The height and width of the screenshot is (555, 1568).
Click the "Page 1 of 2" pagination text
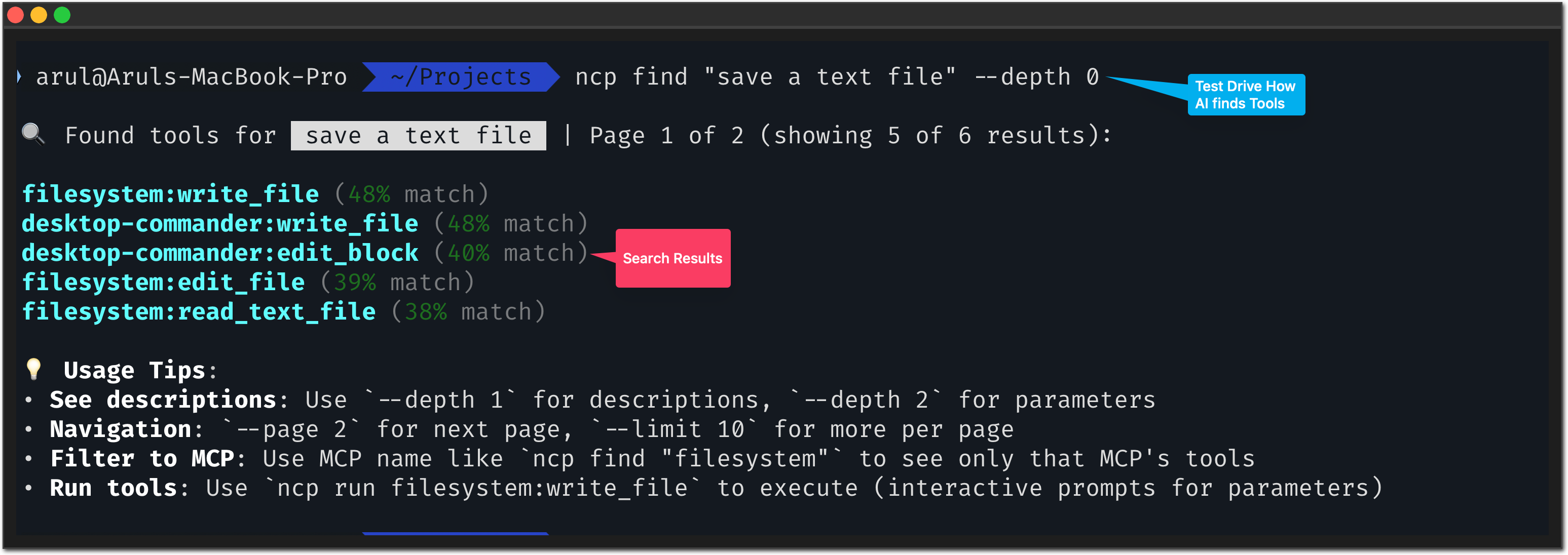pyautogui.click(x=666, y=136)
